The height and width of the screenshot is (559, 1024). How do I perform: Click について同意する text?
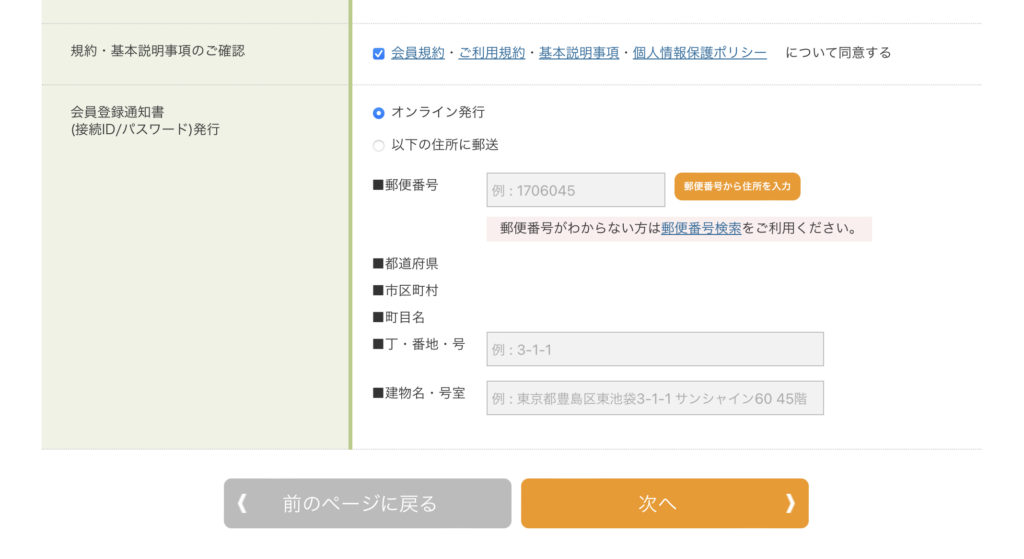click(838, 53)
